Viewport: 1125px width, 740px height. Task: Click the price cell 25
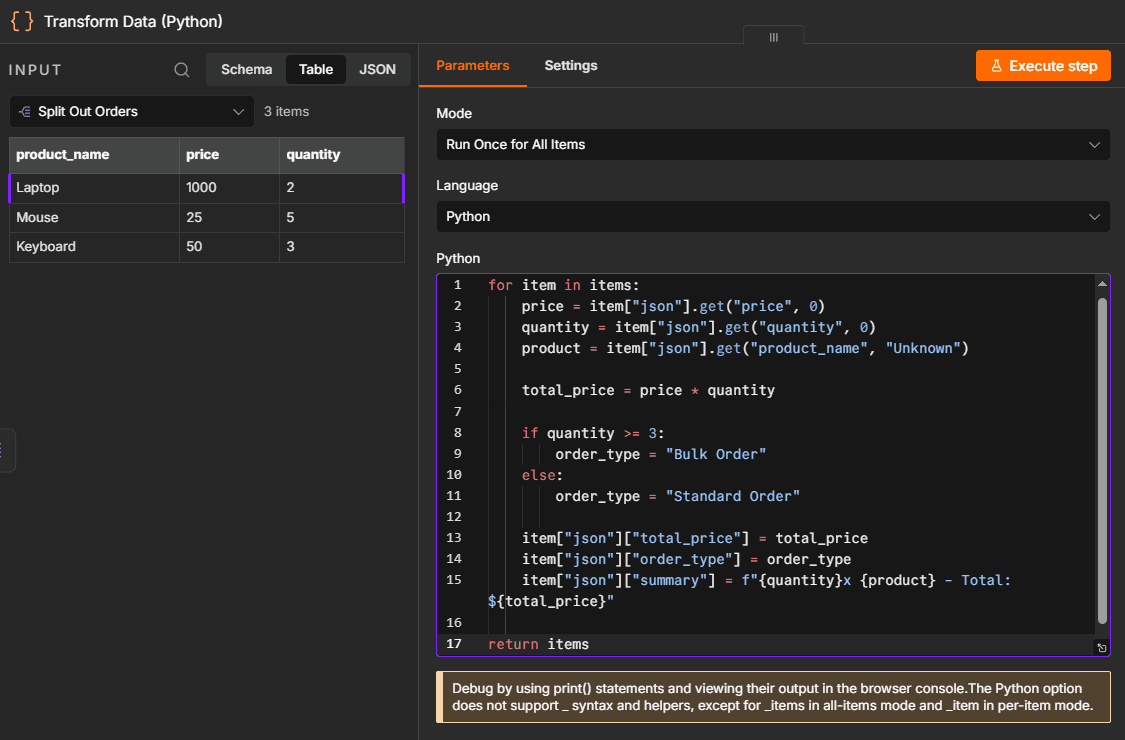(230, 217)
